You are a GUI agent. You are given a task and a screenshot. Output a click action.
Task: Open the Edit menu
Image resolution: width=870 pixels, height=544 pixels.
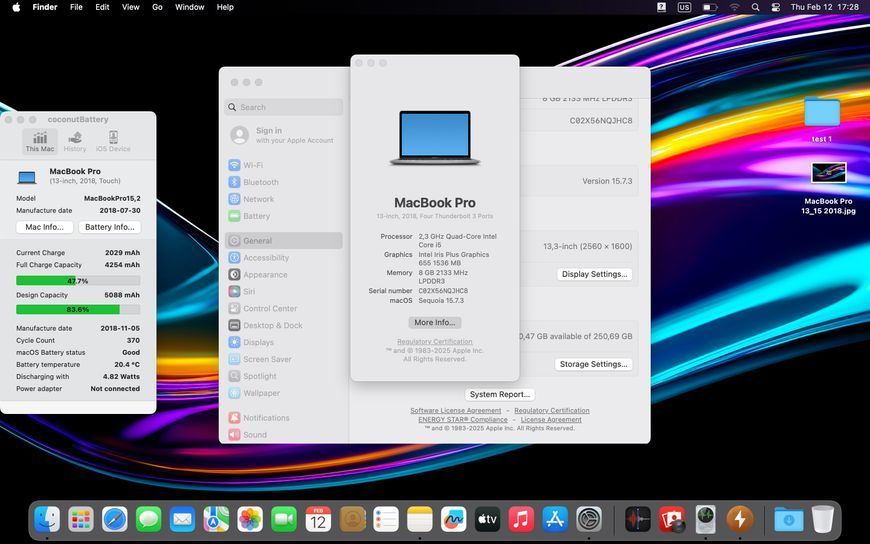(102, 7)
